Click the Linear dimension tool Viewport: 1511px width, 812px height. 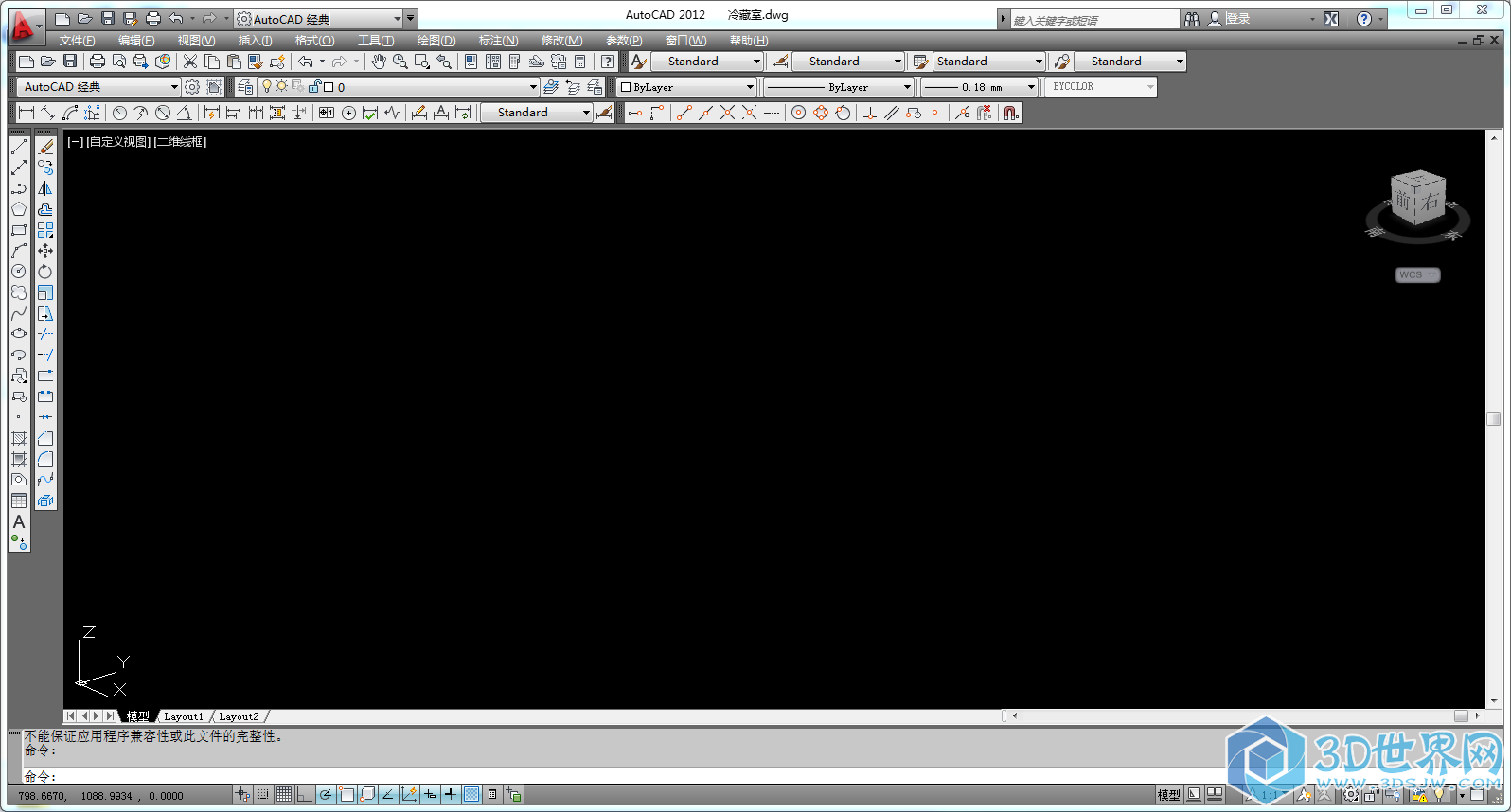pos(27,113)
